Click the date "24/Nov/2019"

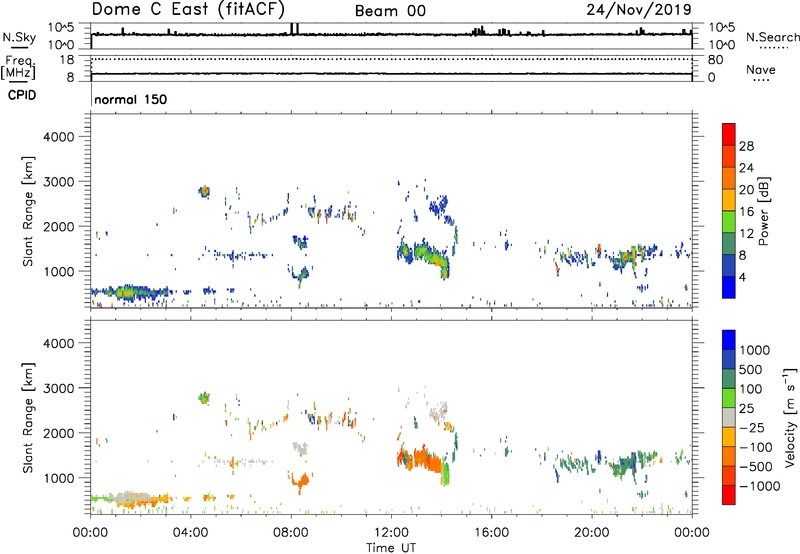tap(639, 9)
